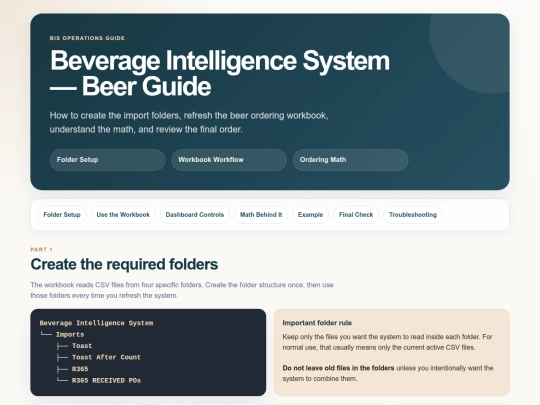
Task: Click the Important folder rule title
Action: (x=317, y=323)
